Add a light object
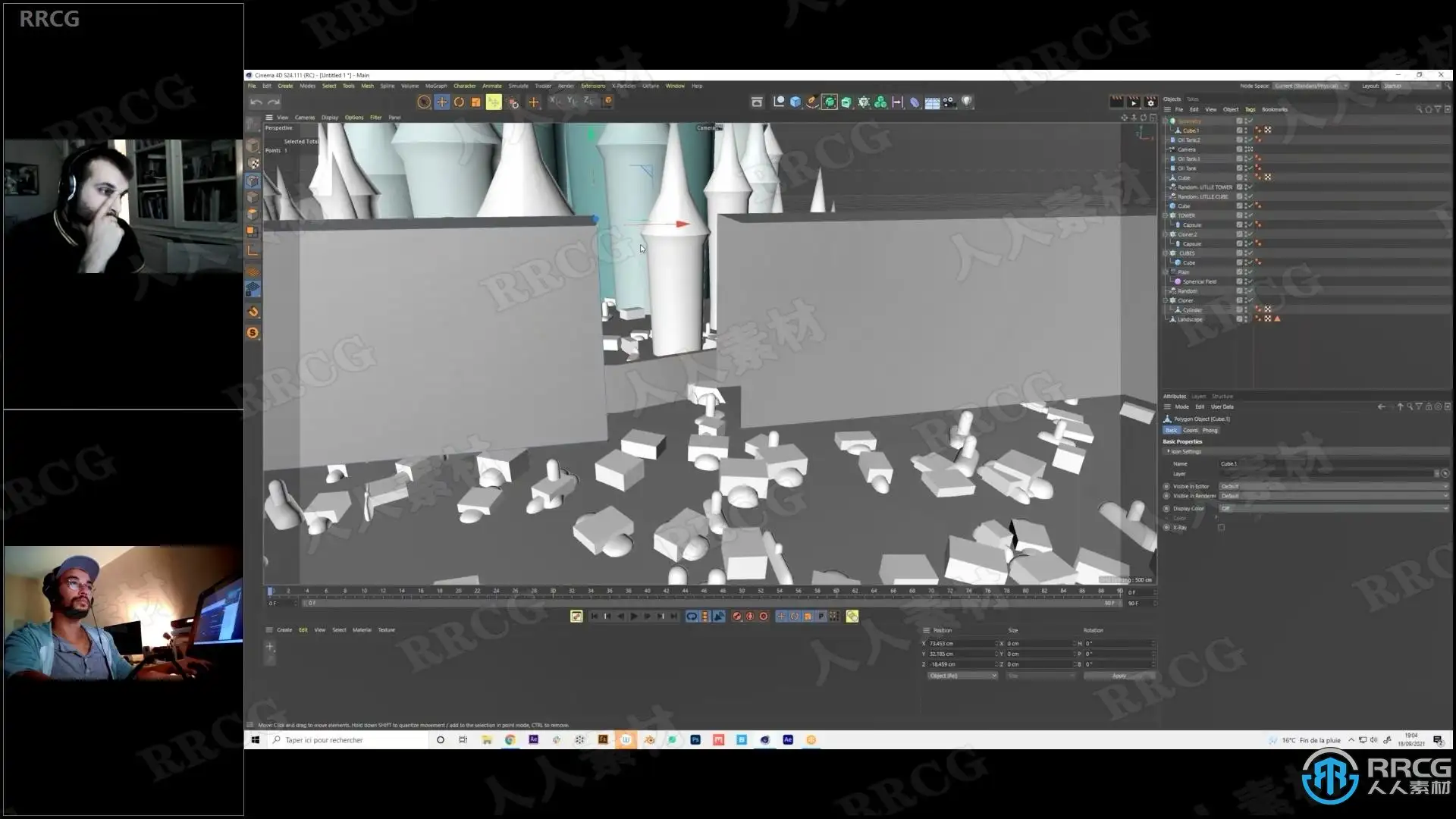Viewport: 1456px width, 819px height. [967, 102]
